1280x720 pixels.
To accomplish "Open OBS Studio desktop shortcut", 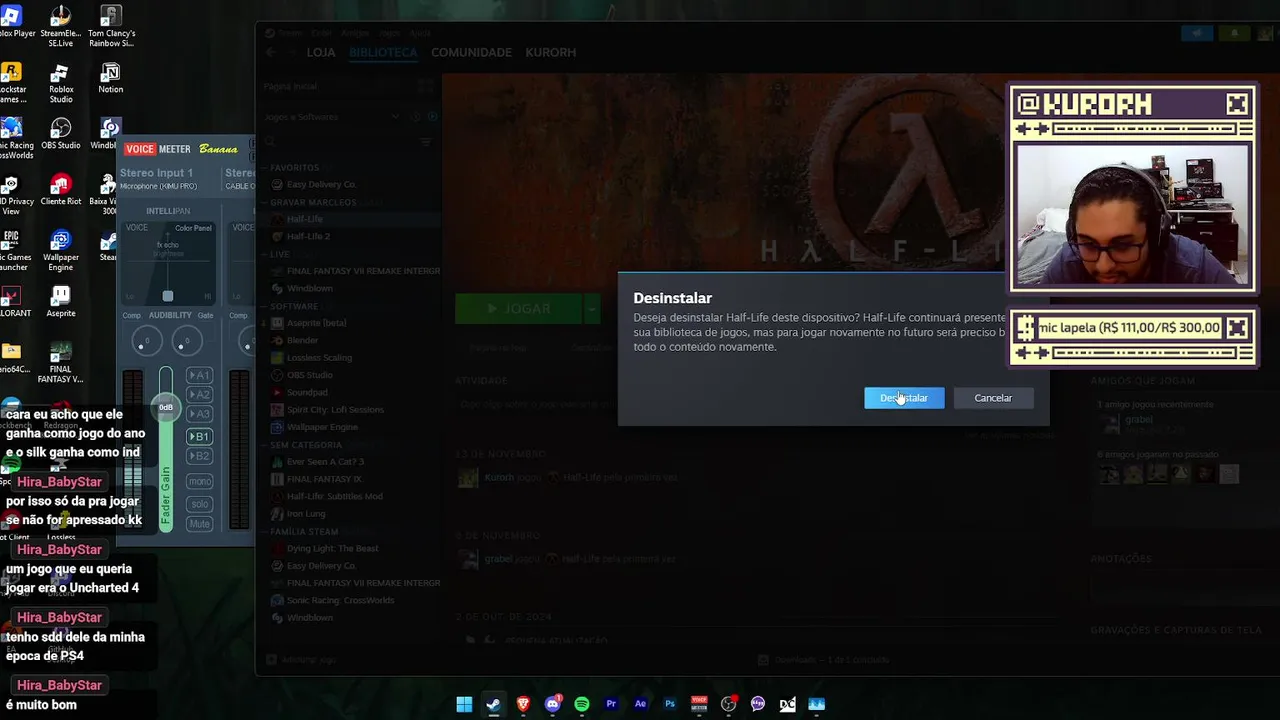I will click(60, 134).
